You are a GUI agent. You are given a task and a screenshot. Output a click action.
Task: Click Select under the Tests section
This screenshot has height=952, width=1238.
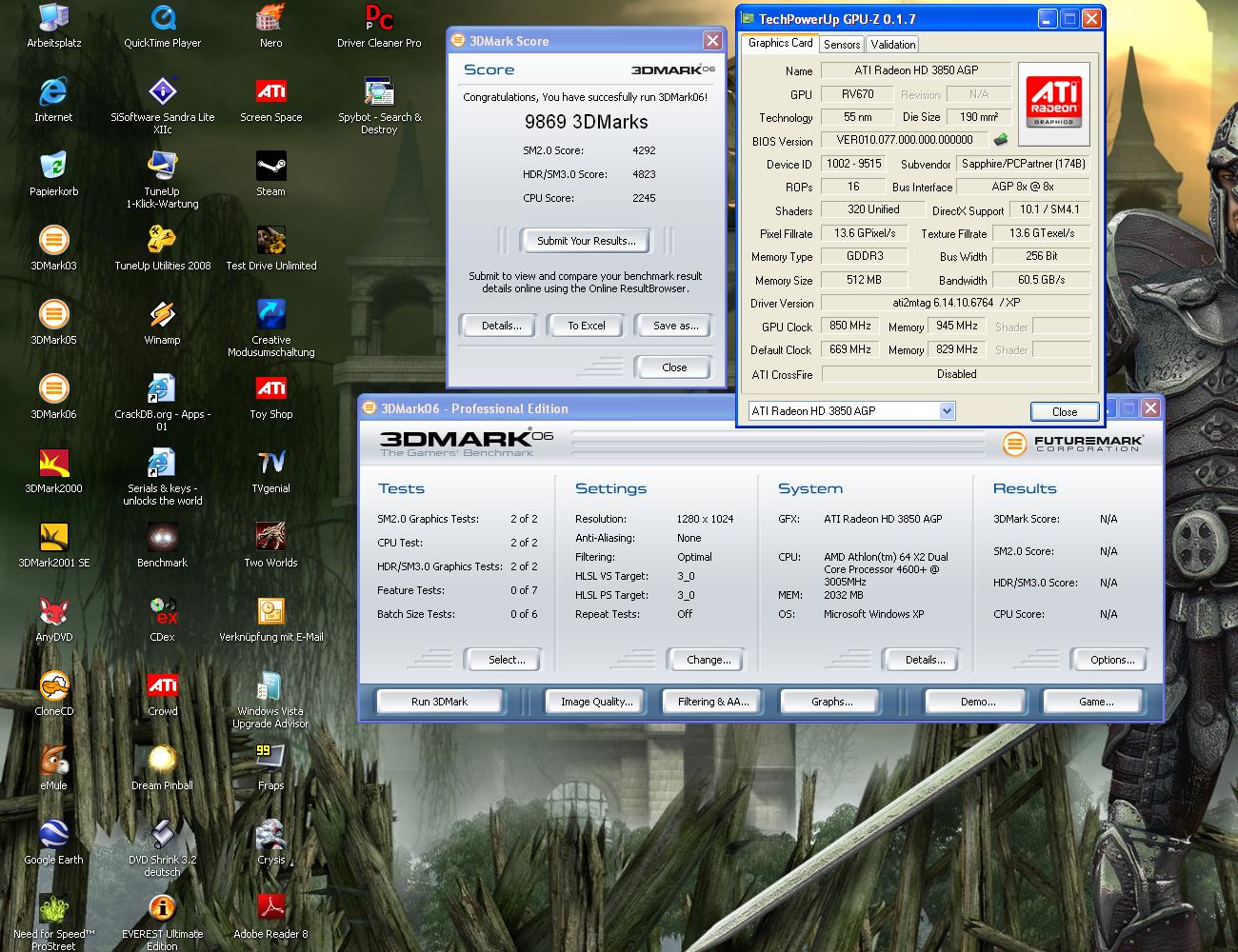pos(506,660)
